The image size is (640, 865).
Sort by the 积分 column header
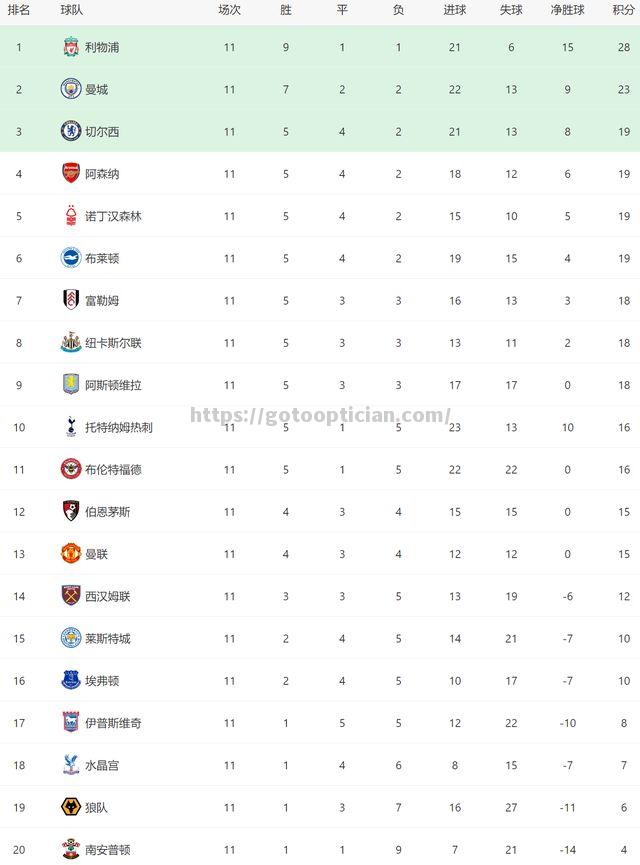[x=623, y=10]
